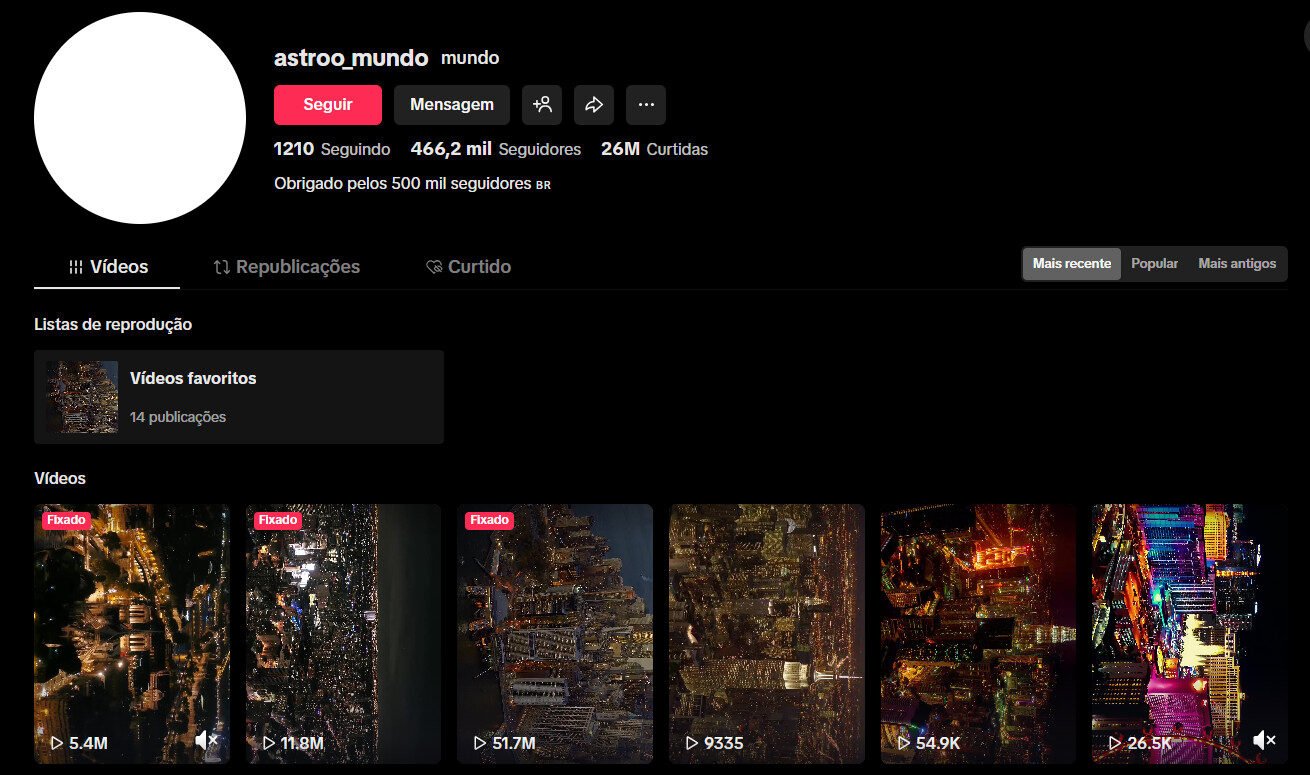Click the repost arrows icon beside Republicações
The height and width of the screenshot is (775, 1310).
[x=222, y=266]
